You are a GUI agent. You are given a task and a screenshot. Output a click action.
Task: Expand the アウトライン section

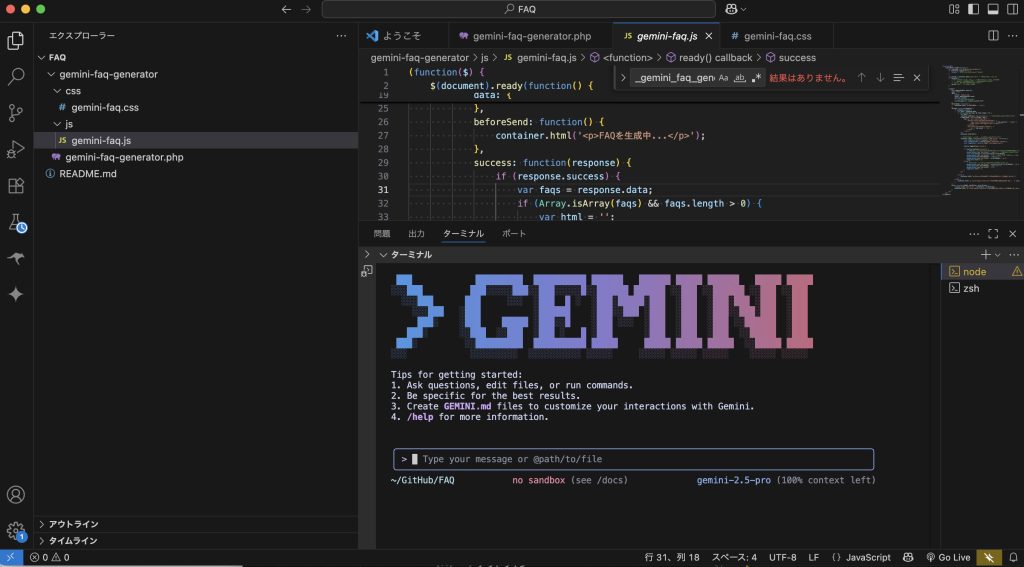click(73, 524)
